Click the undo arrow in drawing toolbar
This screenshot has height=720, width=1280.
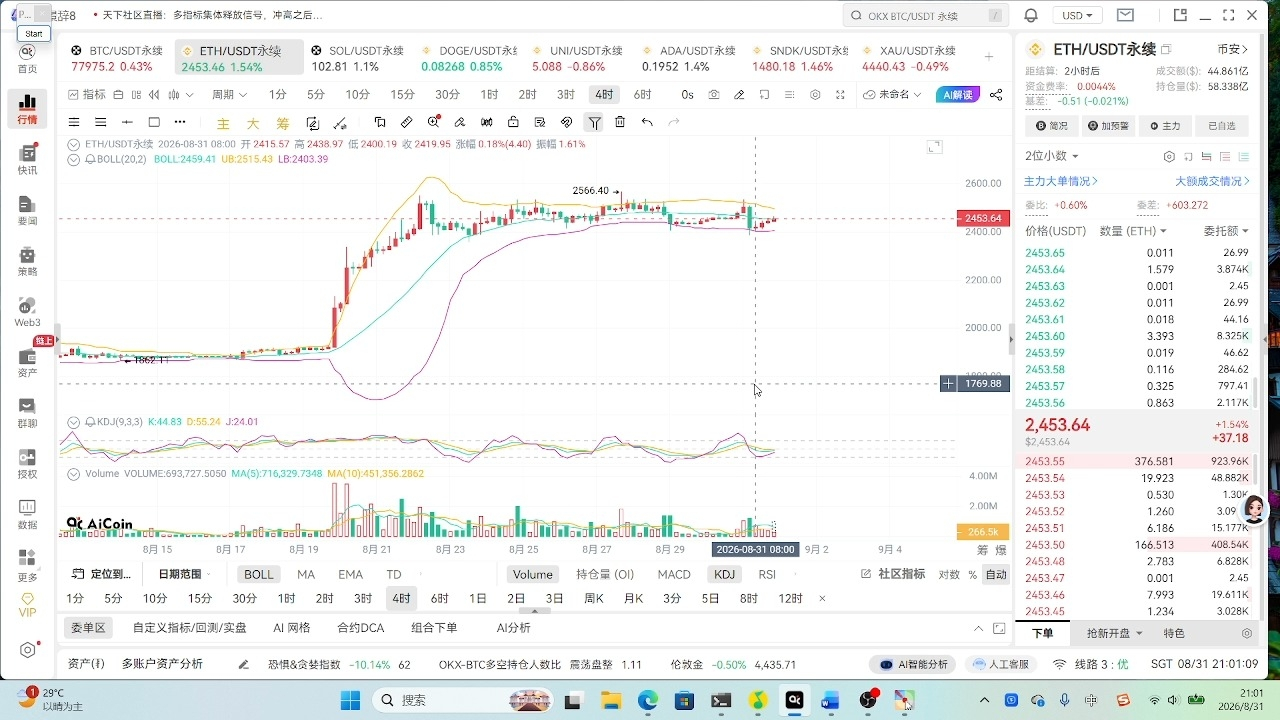point(647,122)
